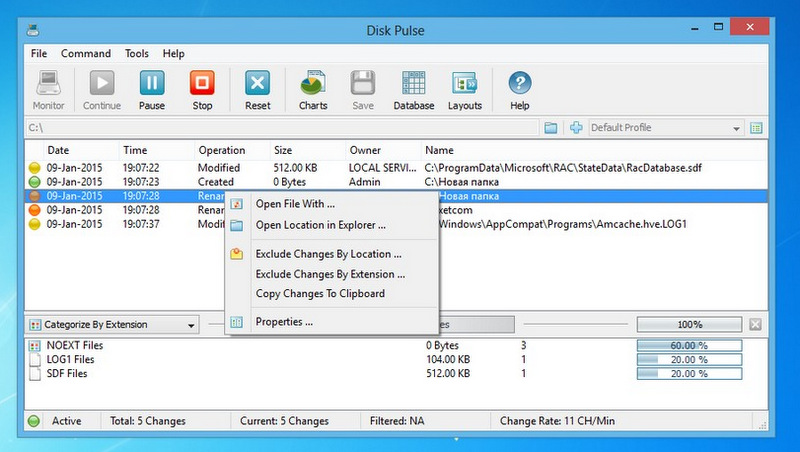Pause monitoring with the Pause icon
The image size is (800, 452).
point(152,83)
